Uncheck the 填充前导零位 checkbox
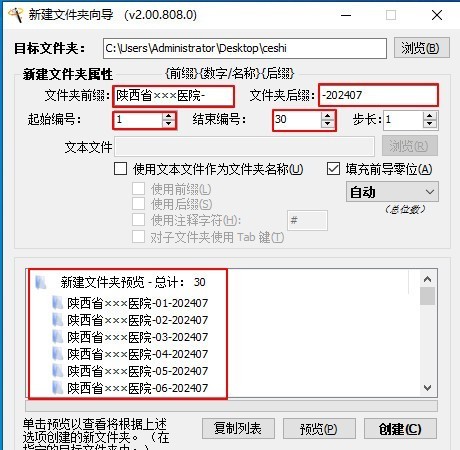The width and height of the screenshot is (460, 450). (333, 169)
